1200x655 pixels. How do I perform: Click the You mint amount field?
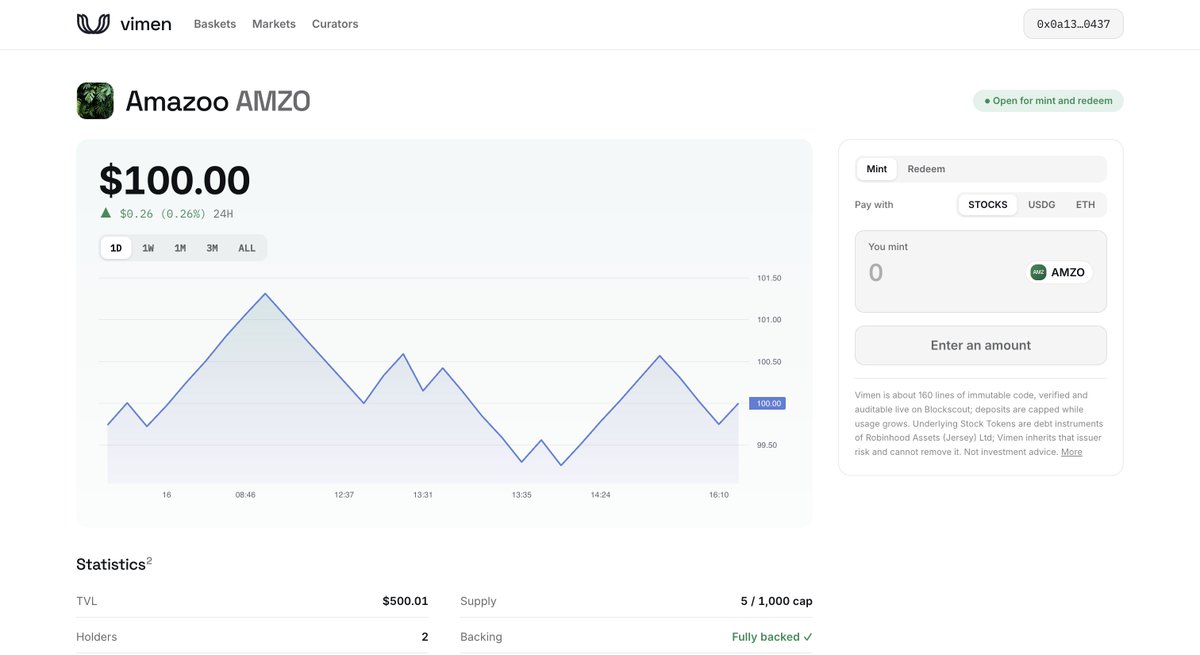tap(940, 273)
